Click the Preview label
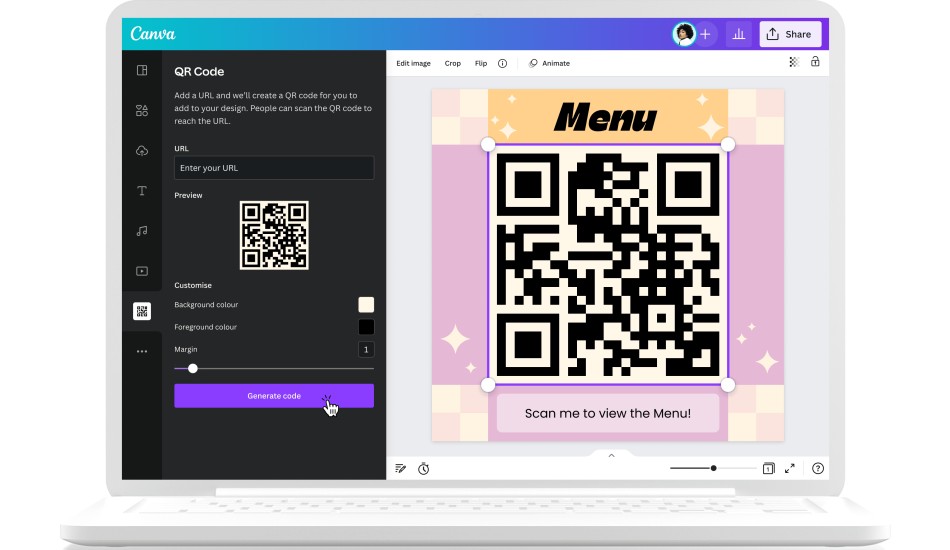This screenshot has height=550, width=950. [188, 195]
